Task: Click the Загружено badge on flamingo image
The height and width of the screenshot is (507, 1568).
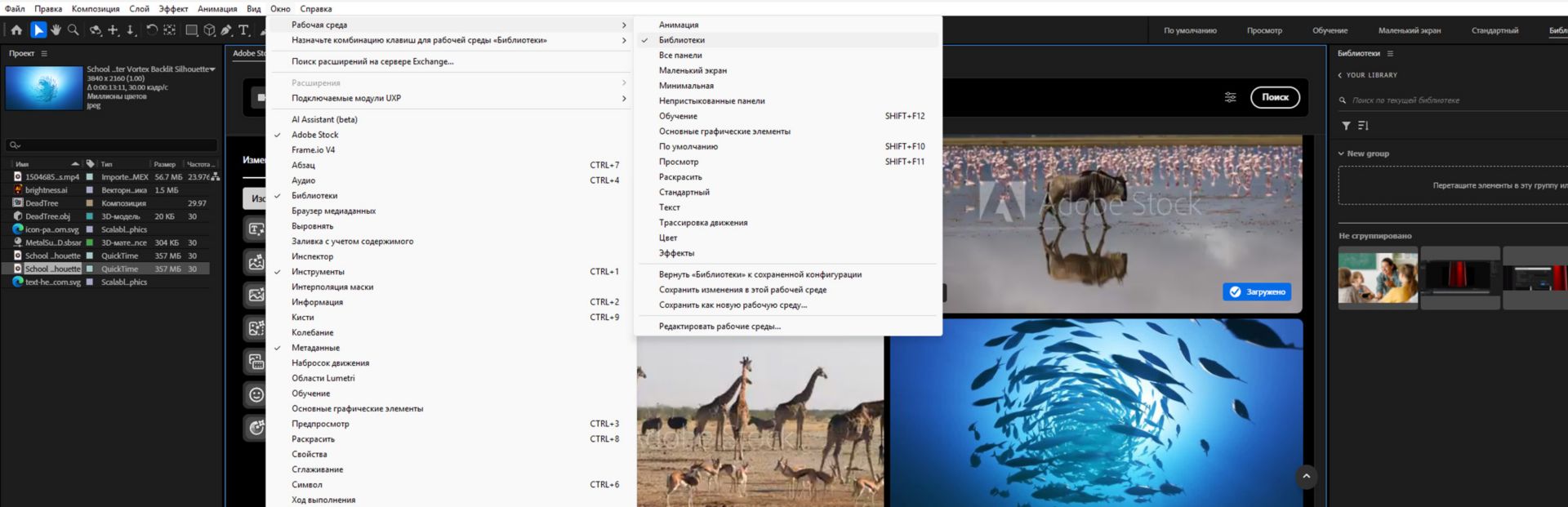Action: click(1257, 291)
